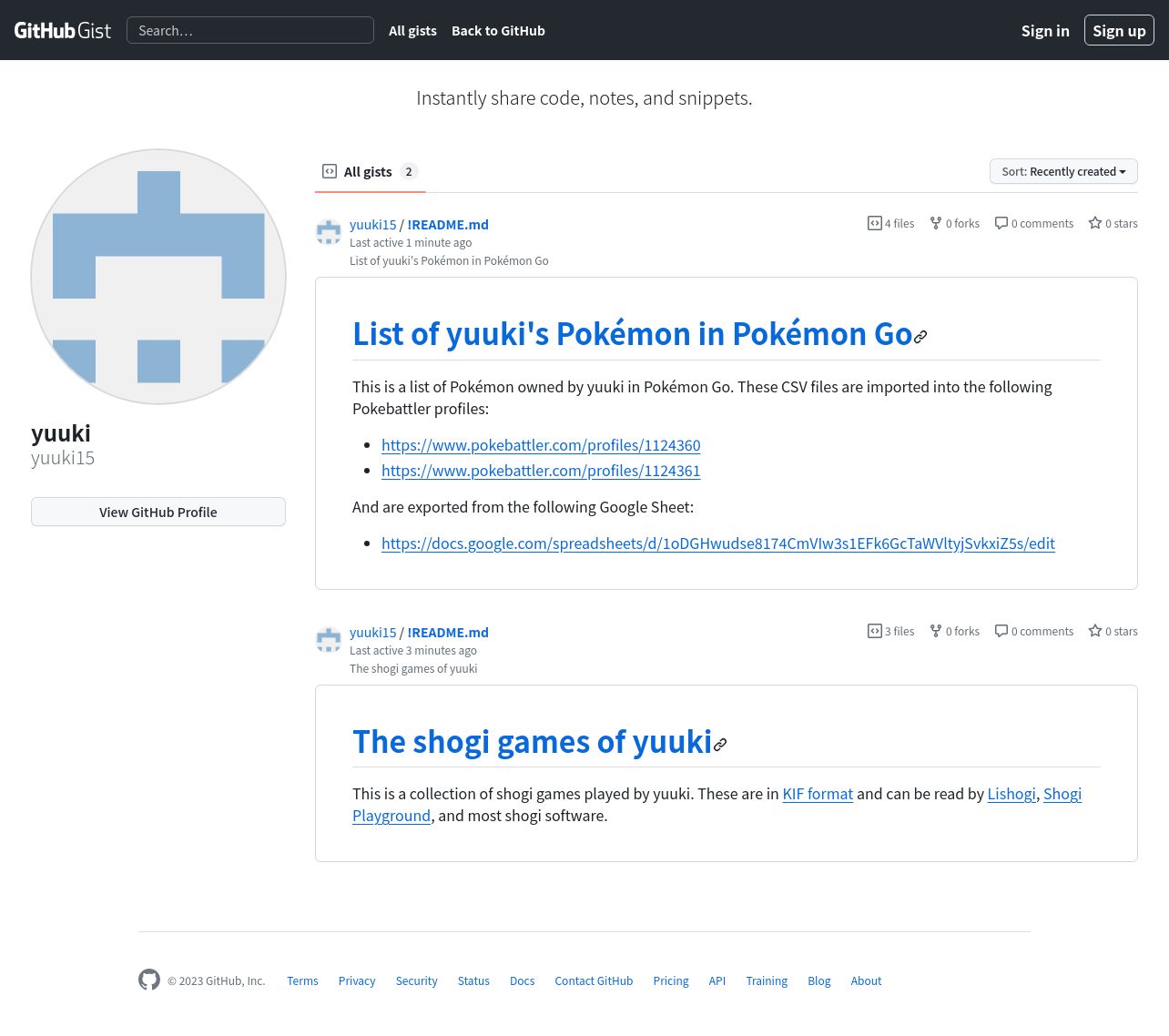Open heading List of yuuki's Pokémon in Pokémon Go
Screen dimensions: 1169x1036
(633, 334)
